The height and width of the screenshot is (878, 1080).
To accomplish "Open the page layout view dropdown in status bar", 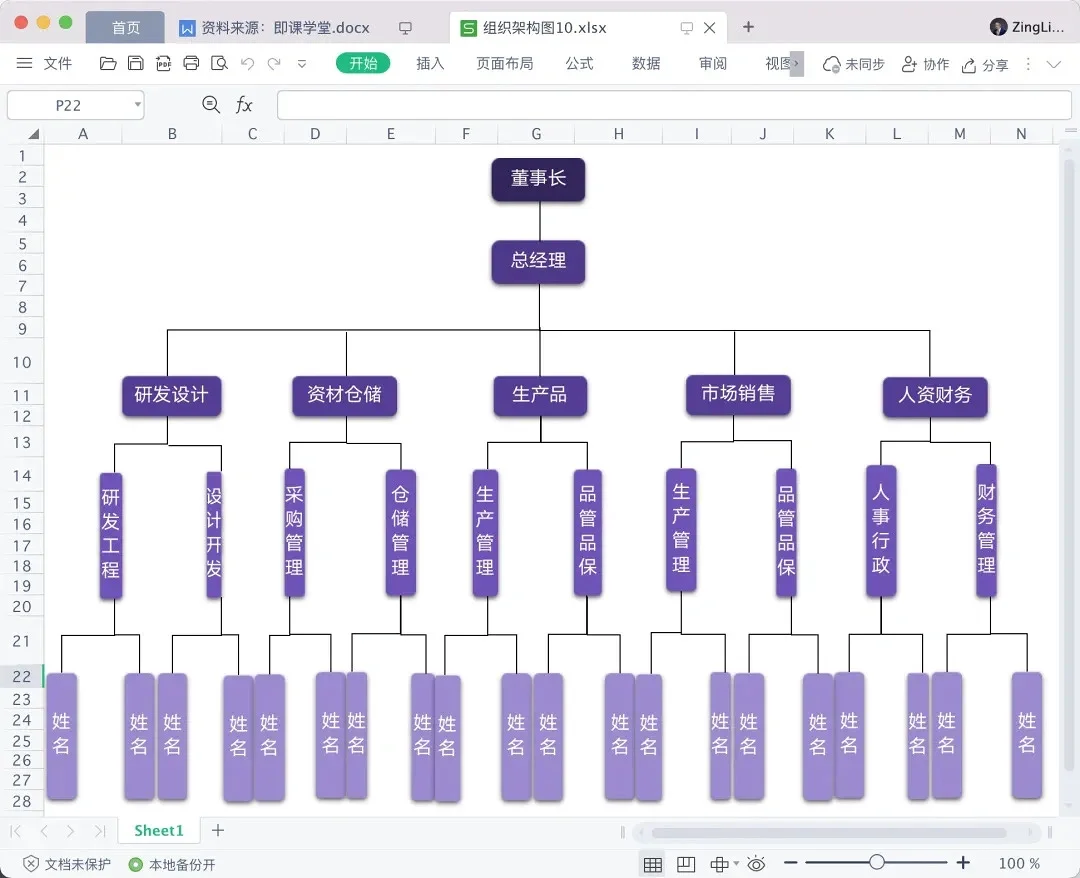I will 734,862.
